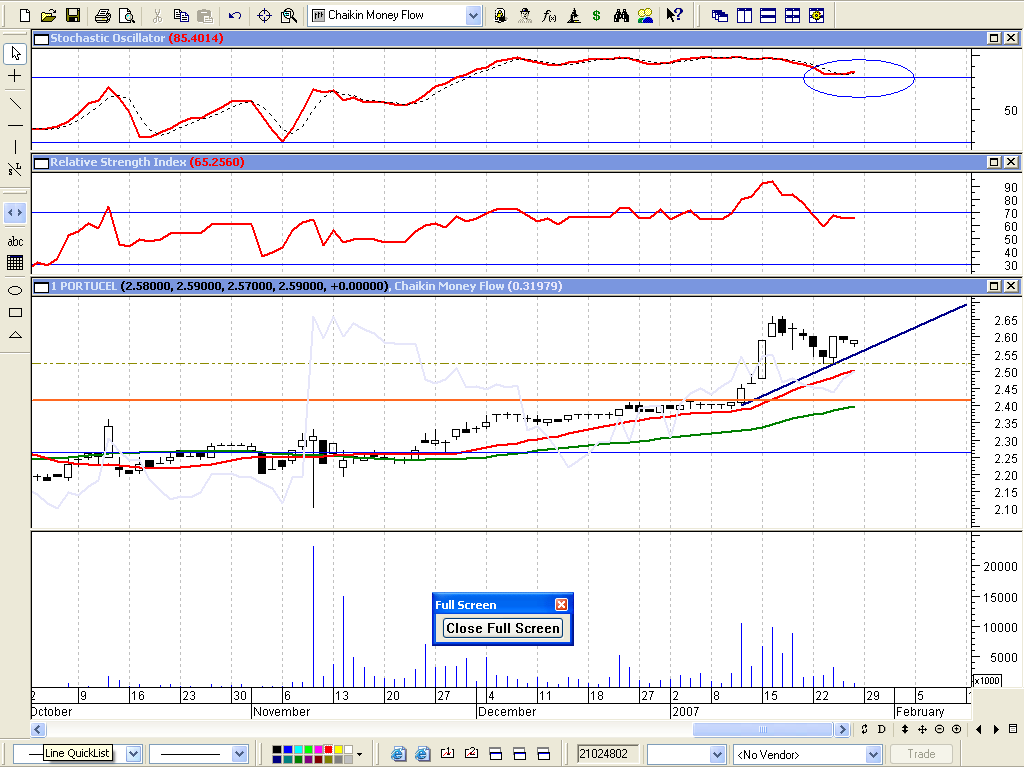This screenshot has width=1024, height=768.
Task: Click the Save floppy disk icon
Action: [x=72, y=15]
